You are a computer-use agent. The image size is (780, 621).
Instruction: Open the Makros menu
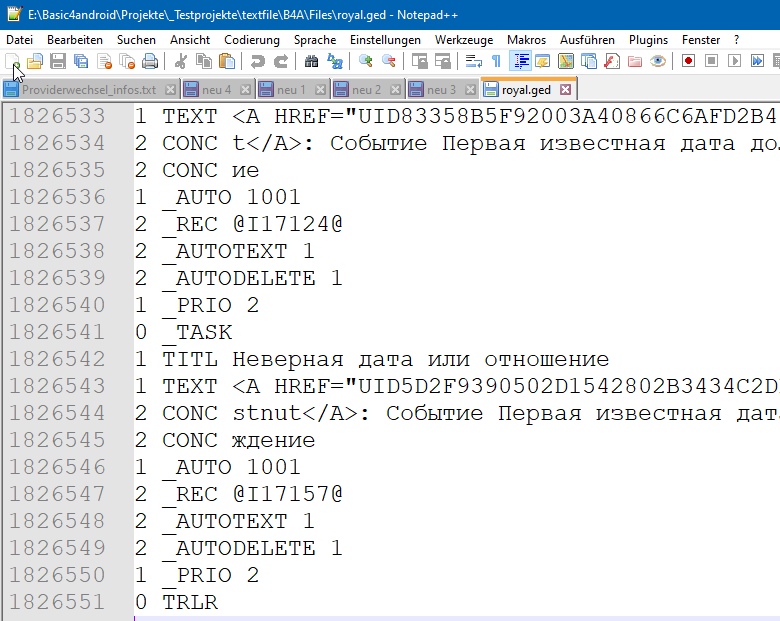tap(527, 40)
